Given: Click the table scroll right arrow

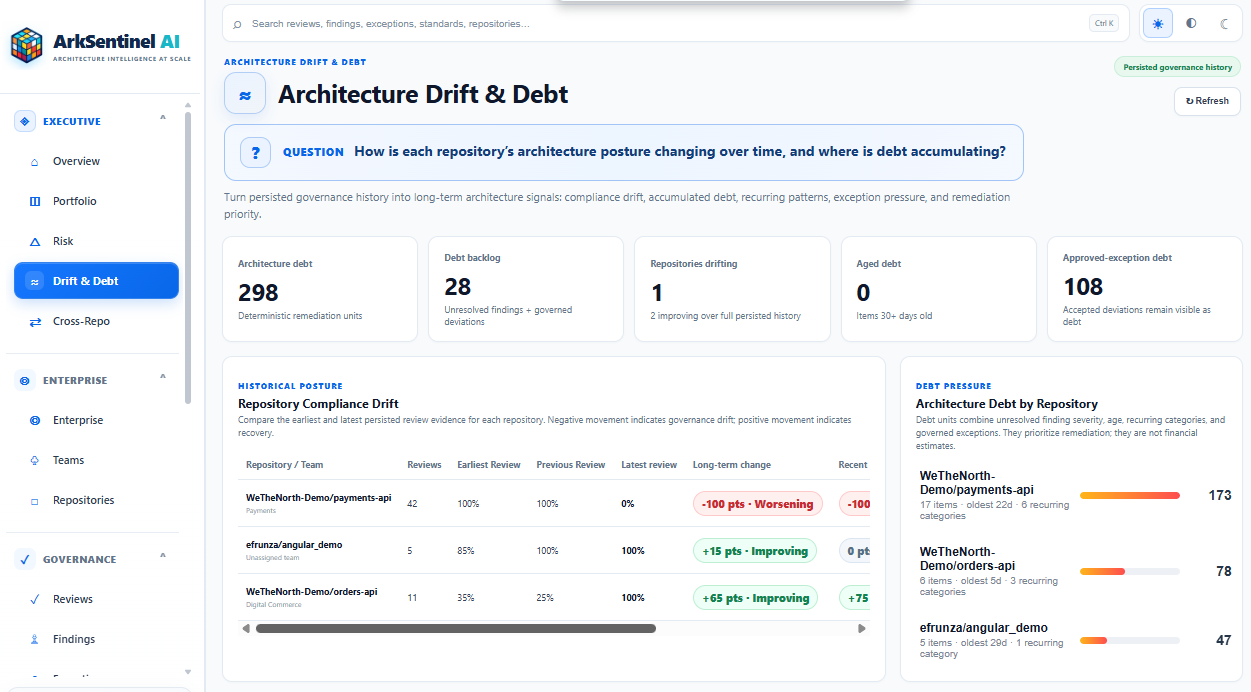Looking at the screenshot, I should 862,629.
